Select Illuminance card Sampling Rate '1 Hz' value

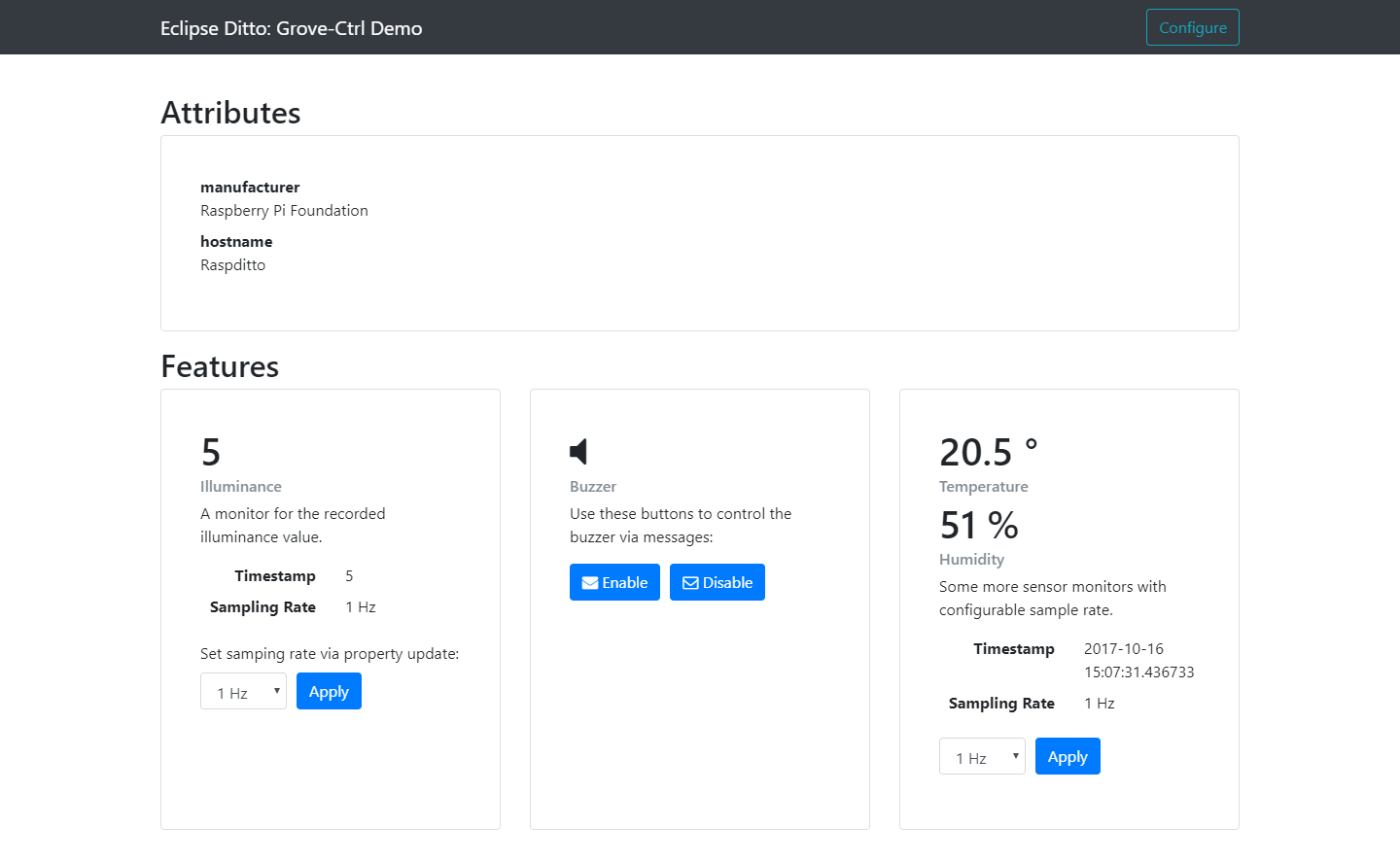point(361,606)
